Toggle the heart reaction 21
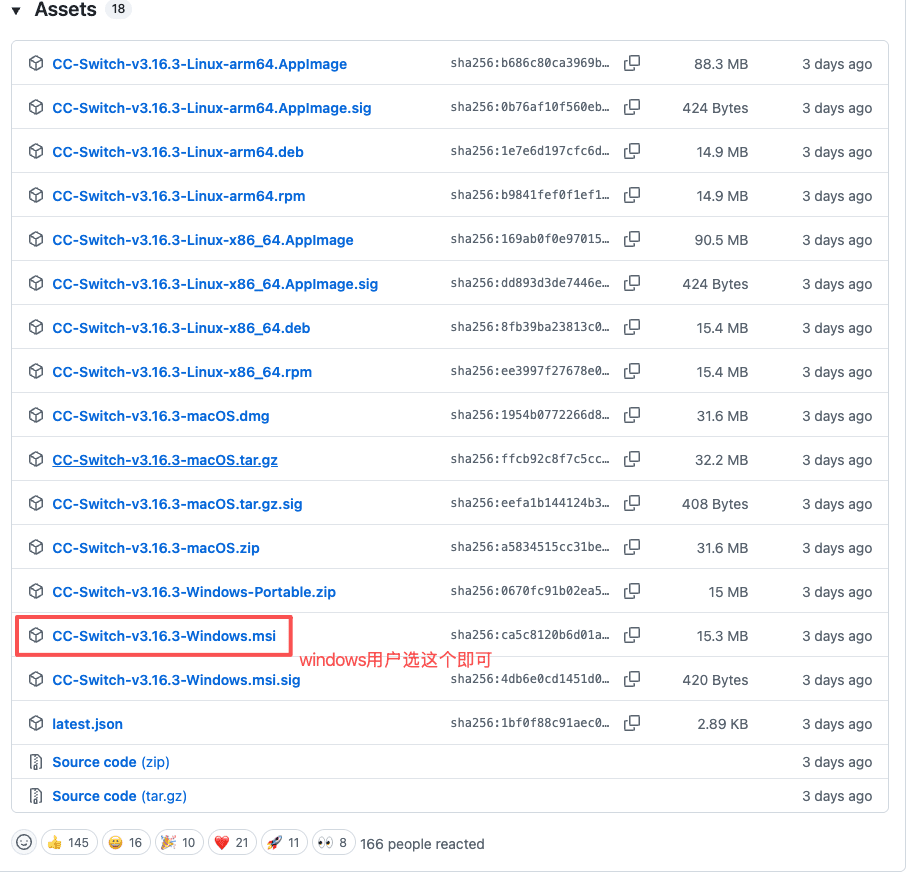 pyautogui.click(x=232, y=843)
